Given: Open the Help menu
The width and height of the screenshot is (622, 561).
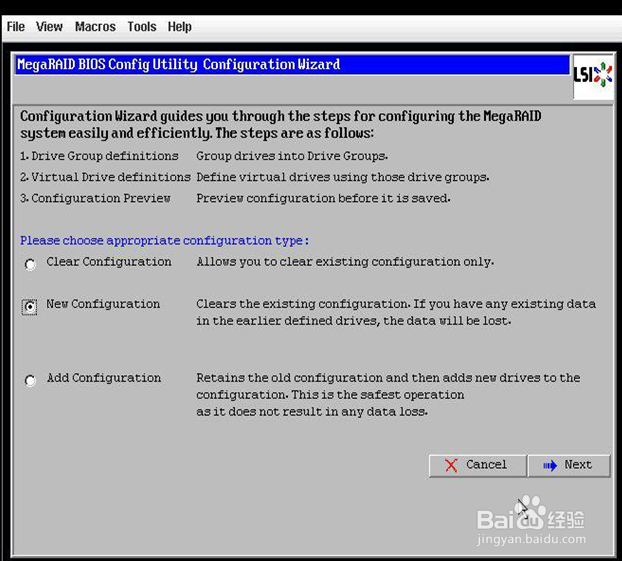Looking at the screenshot, I should point(179,27).
